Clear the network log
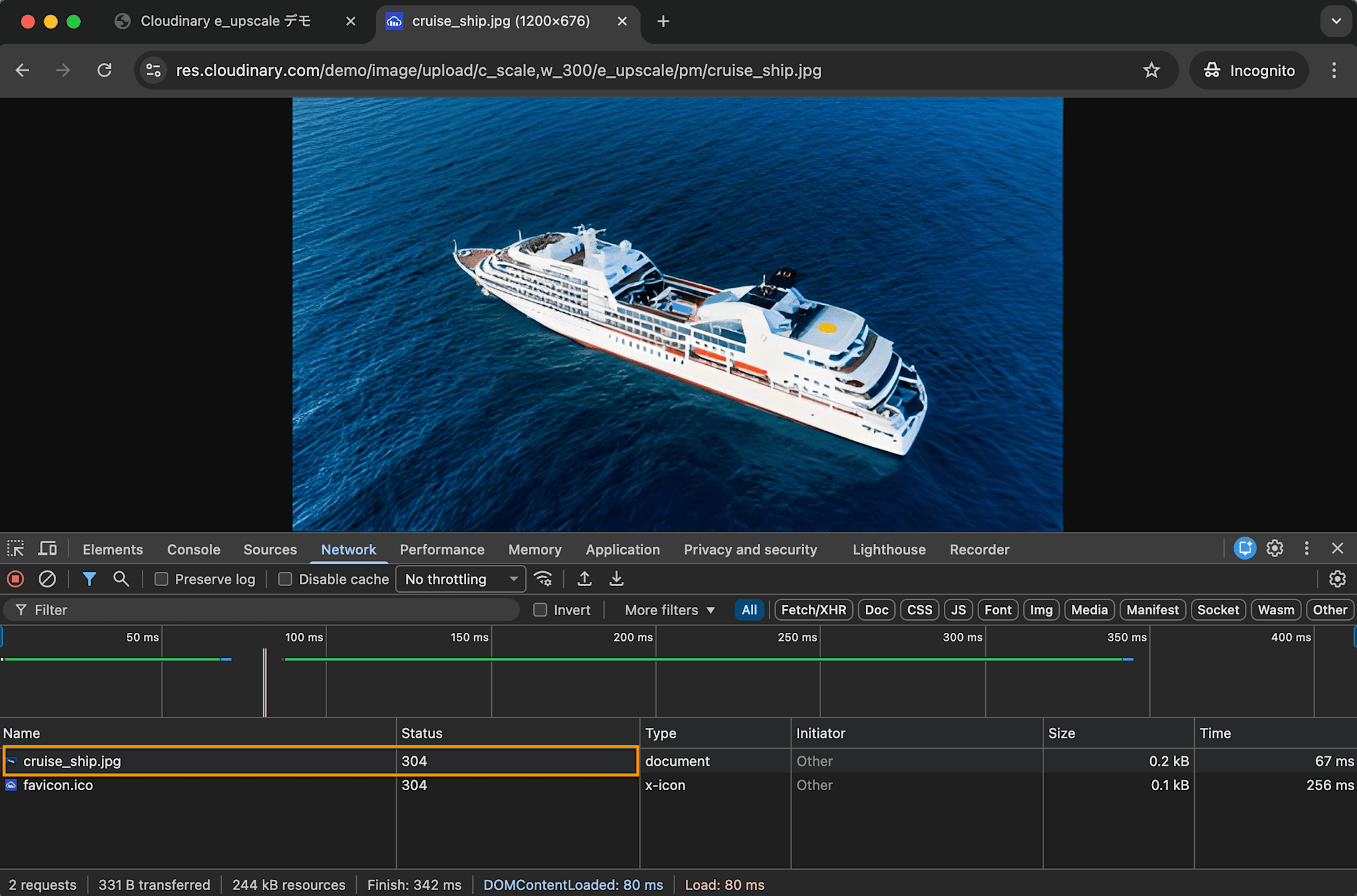 click(47, 579)
